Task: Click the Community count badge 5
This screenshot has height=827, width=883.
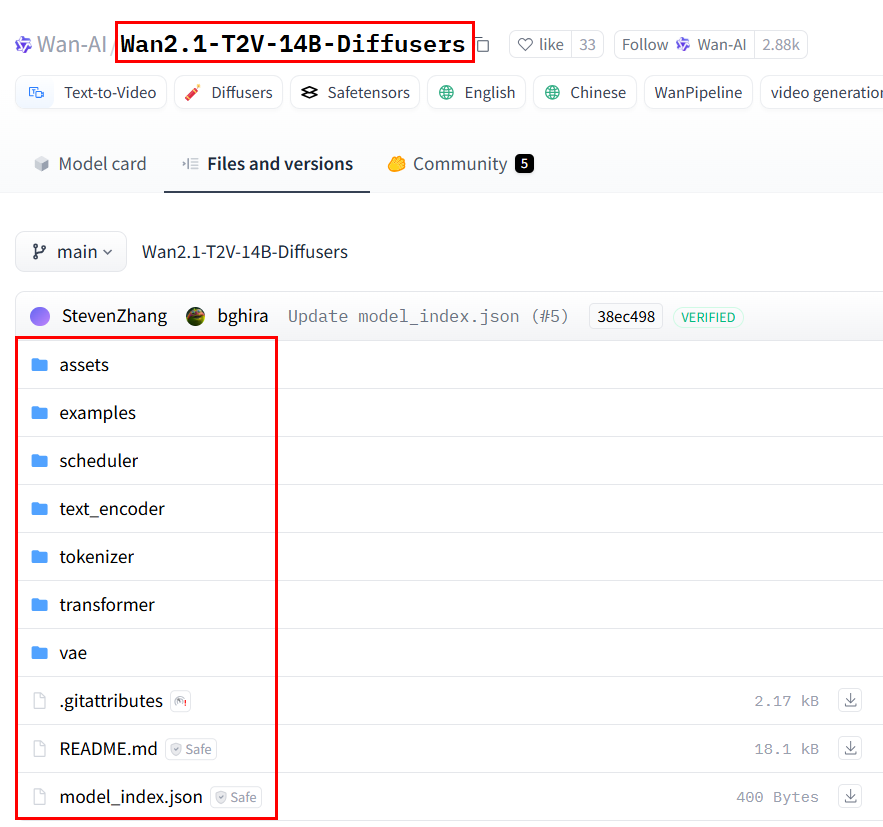Action: point(524,164)
